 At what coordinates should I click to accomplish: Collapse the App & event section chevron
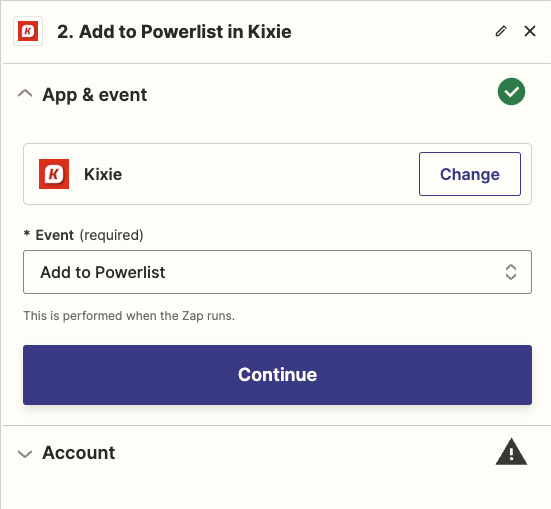point(25,94)
